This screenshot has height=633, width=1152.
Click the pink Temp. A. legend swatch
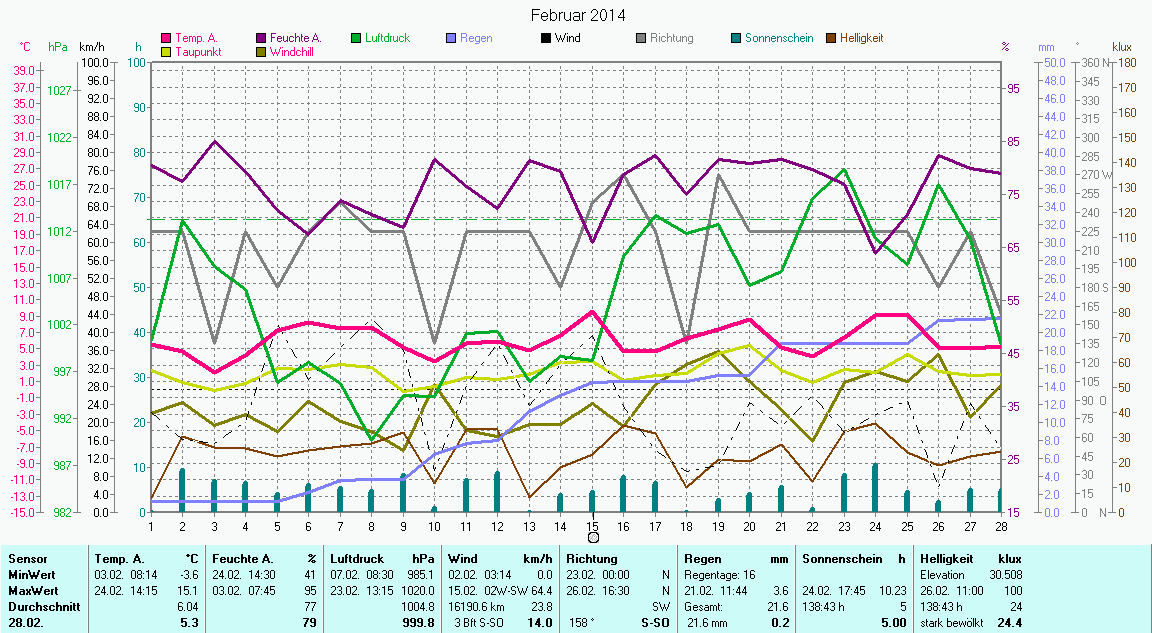pyautogui.click(x=166, y=38)
